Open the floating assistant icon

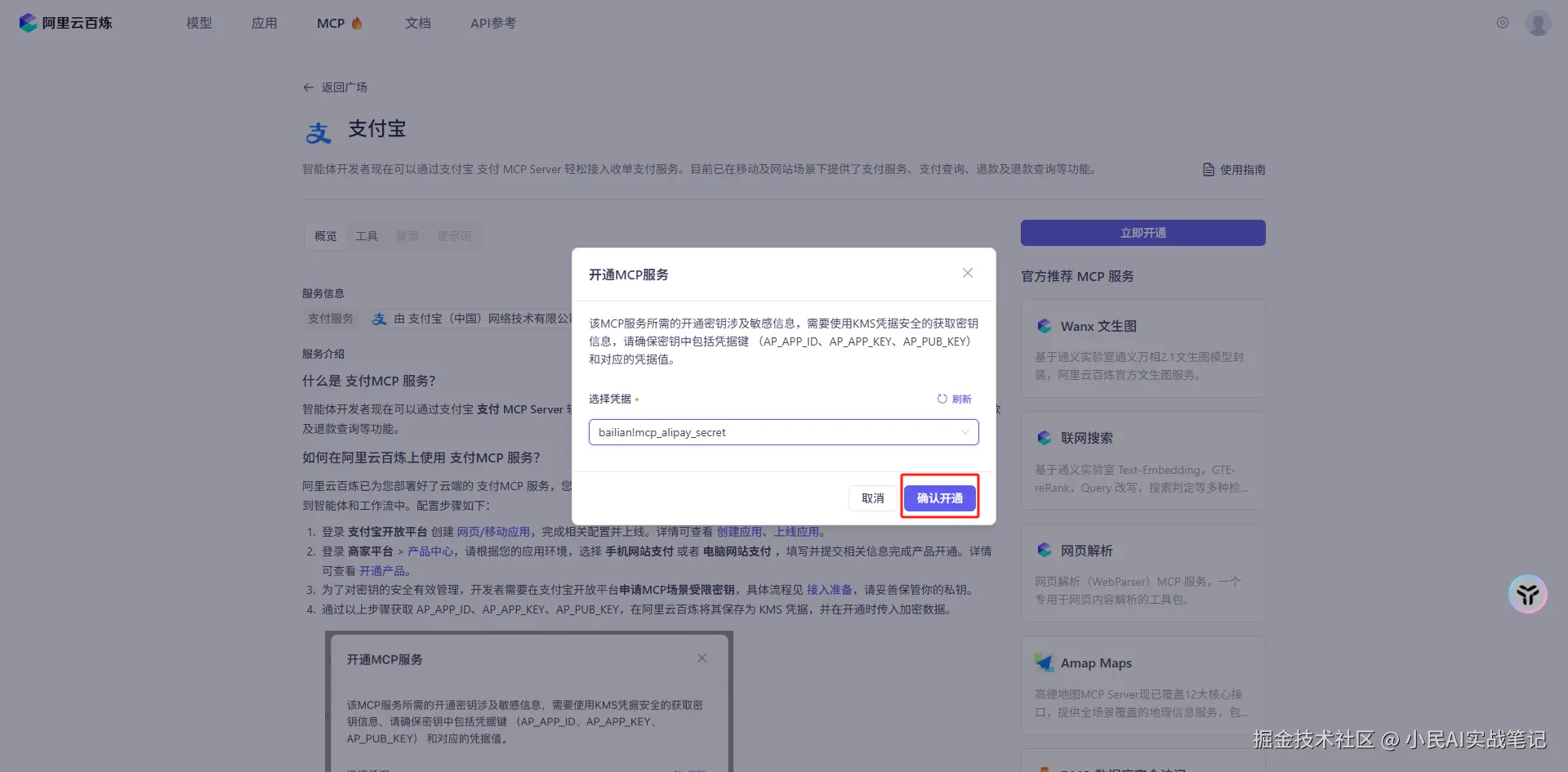click(1528, 594)
